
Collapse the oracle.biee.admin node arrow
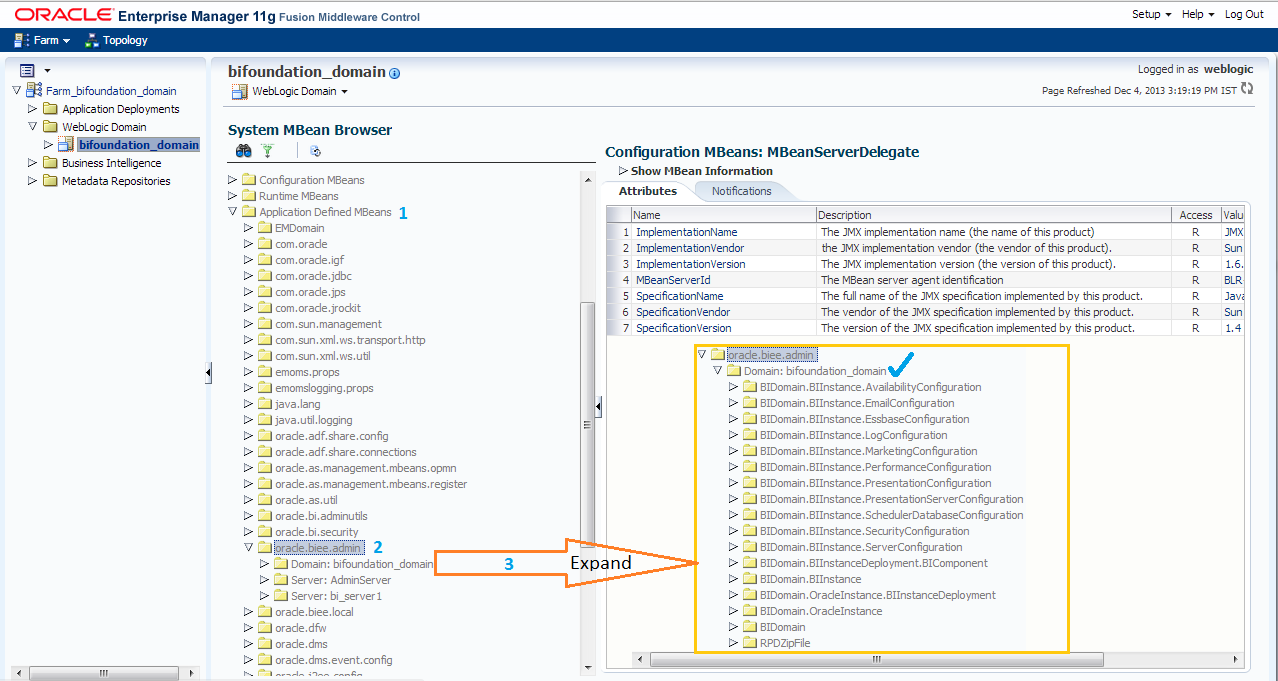[x=249, y=548]
